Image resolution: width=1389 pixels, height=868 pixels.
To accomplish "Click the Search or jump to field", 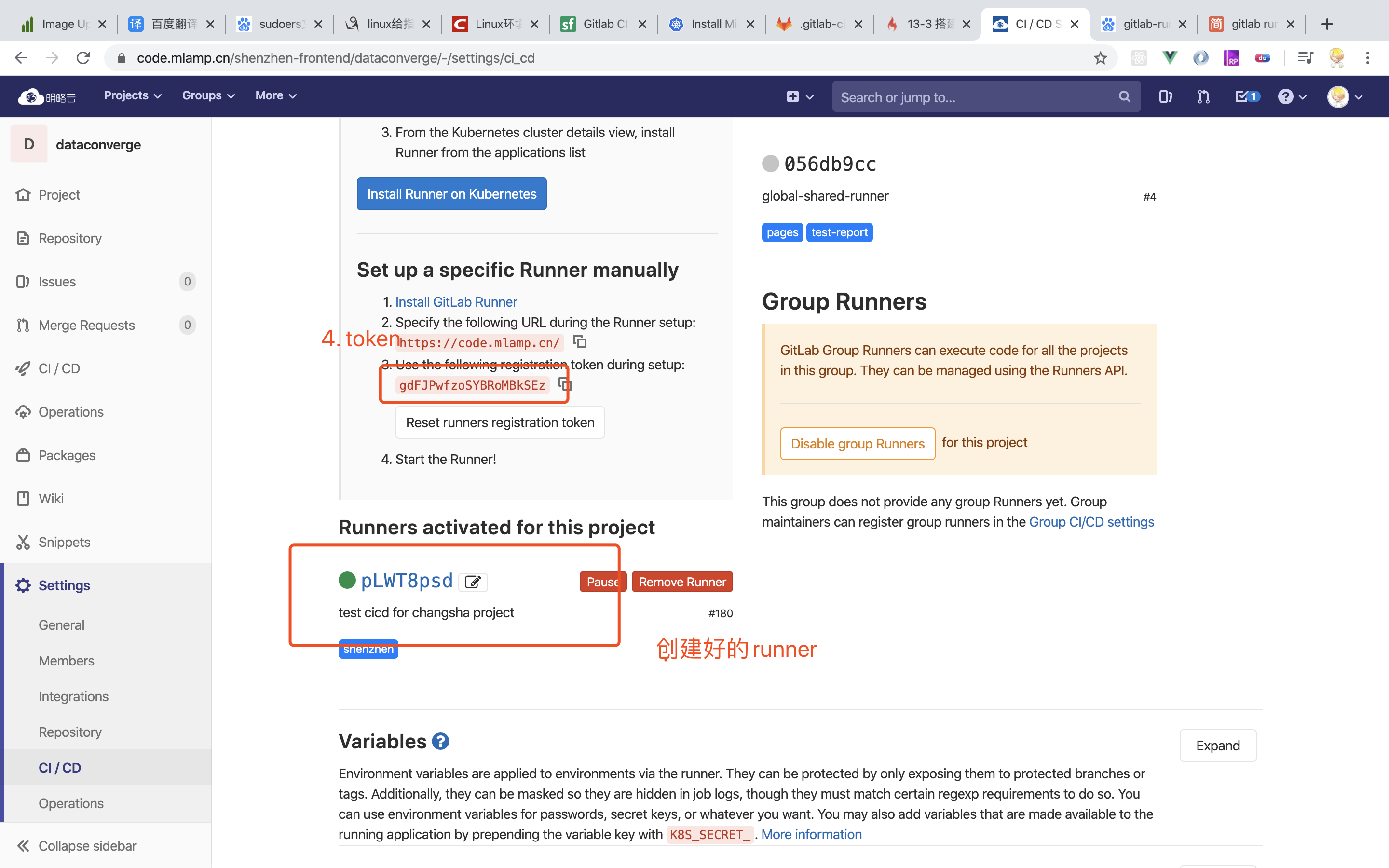I will point(976,97).
